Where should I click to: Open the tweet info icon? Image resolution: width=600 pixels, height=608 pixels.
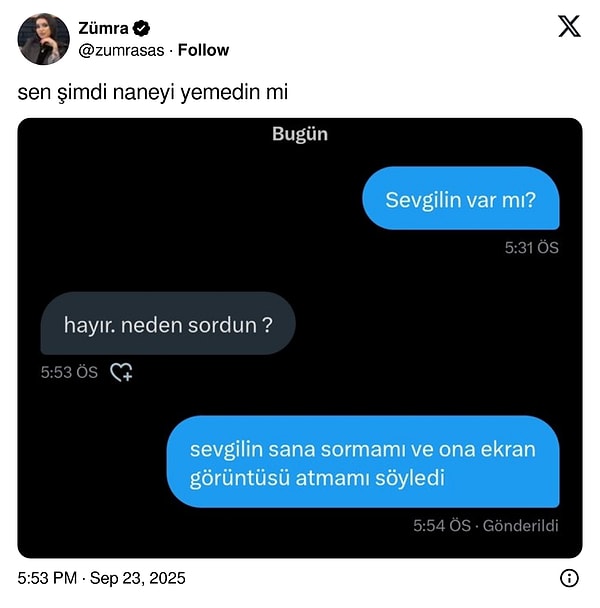569,578
